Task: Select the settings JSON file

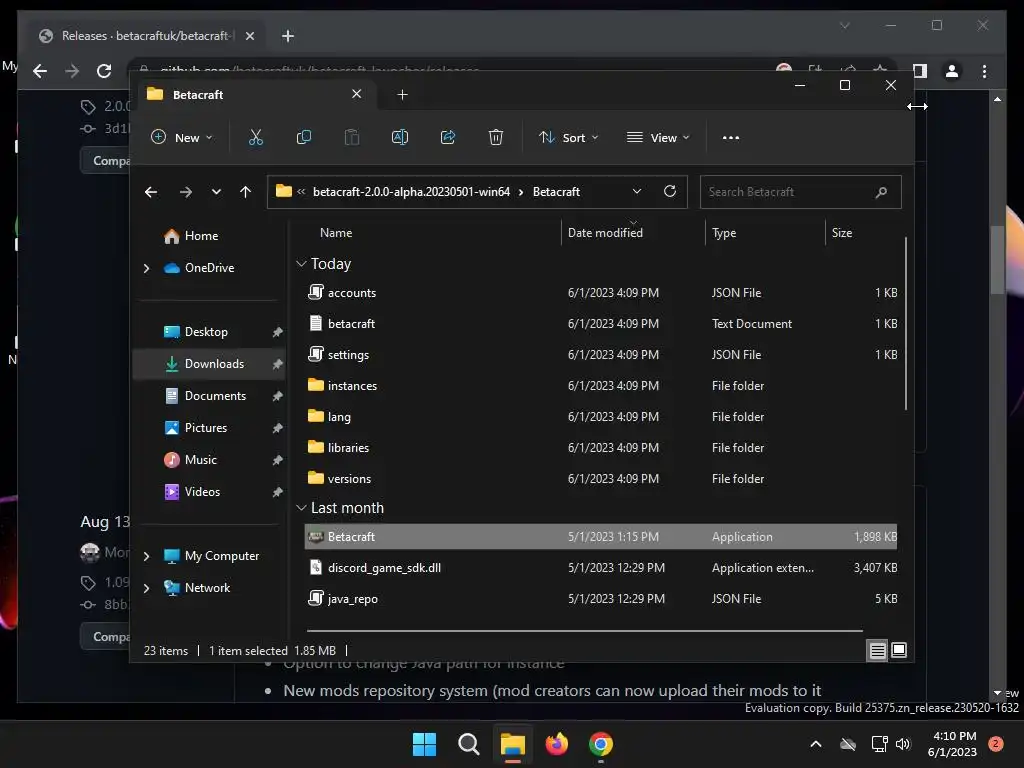Action: pos(601,355)
